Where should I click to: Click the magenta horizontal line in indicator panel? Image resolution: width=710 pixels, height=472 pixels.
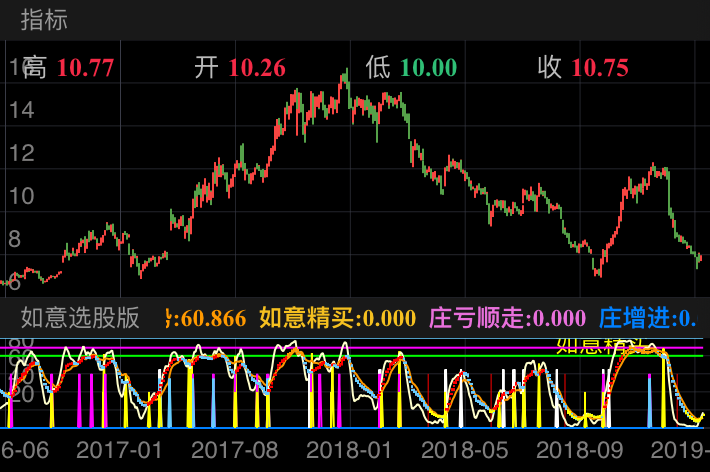click(x=351, y=348)
